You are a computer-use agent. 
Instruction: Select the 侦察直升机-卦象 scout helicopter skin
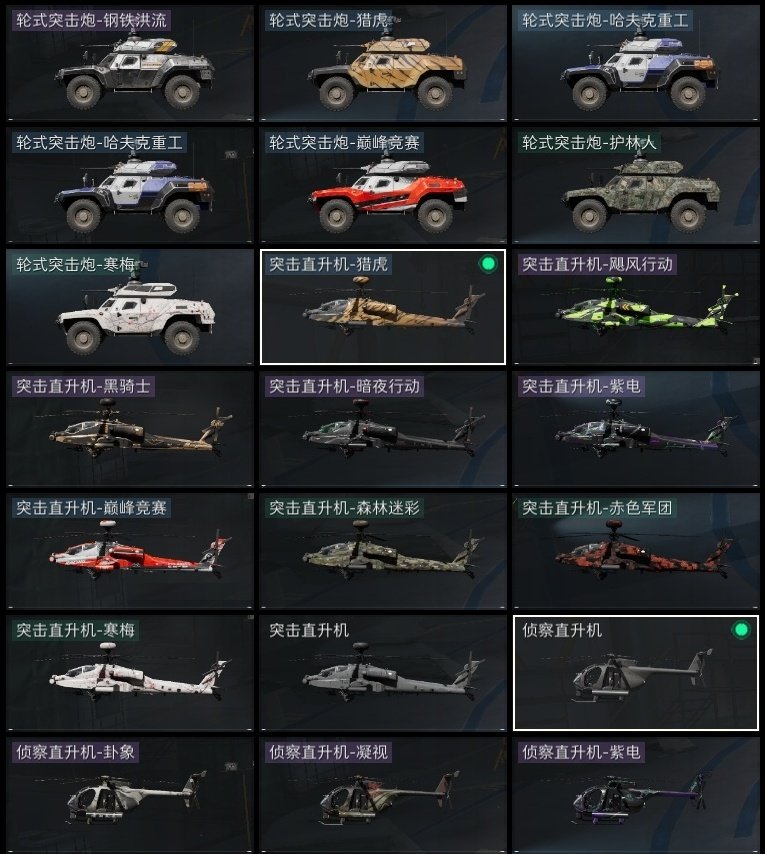pos(130,795)
